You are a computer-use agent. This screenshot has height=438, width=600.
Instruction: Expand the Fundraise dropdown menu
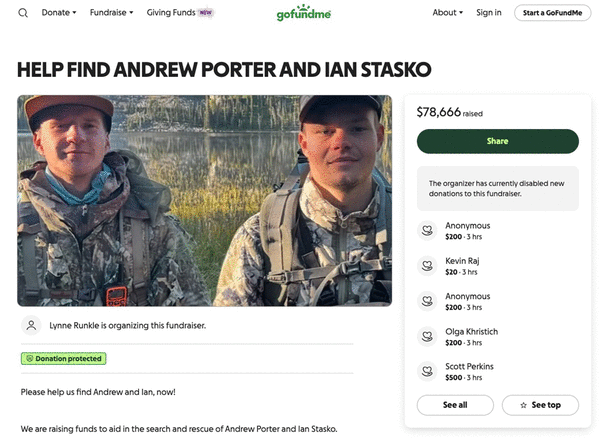tap(111, 13)
